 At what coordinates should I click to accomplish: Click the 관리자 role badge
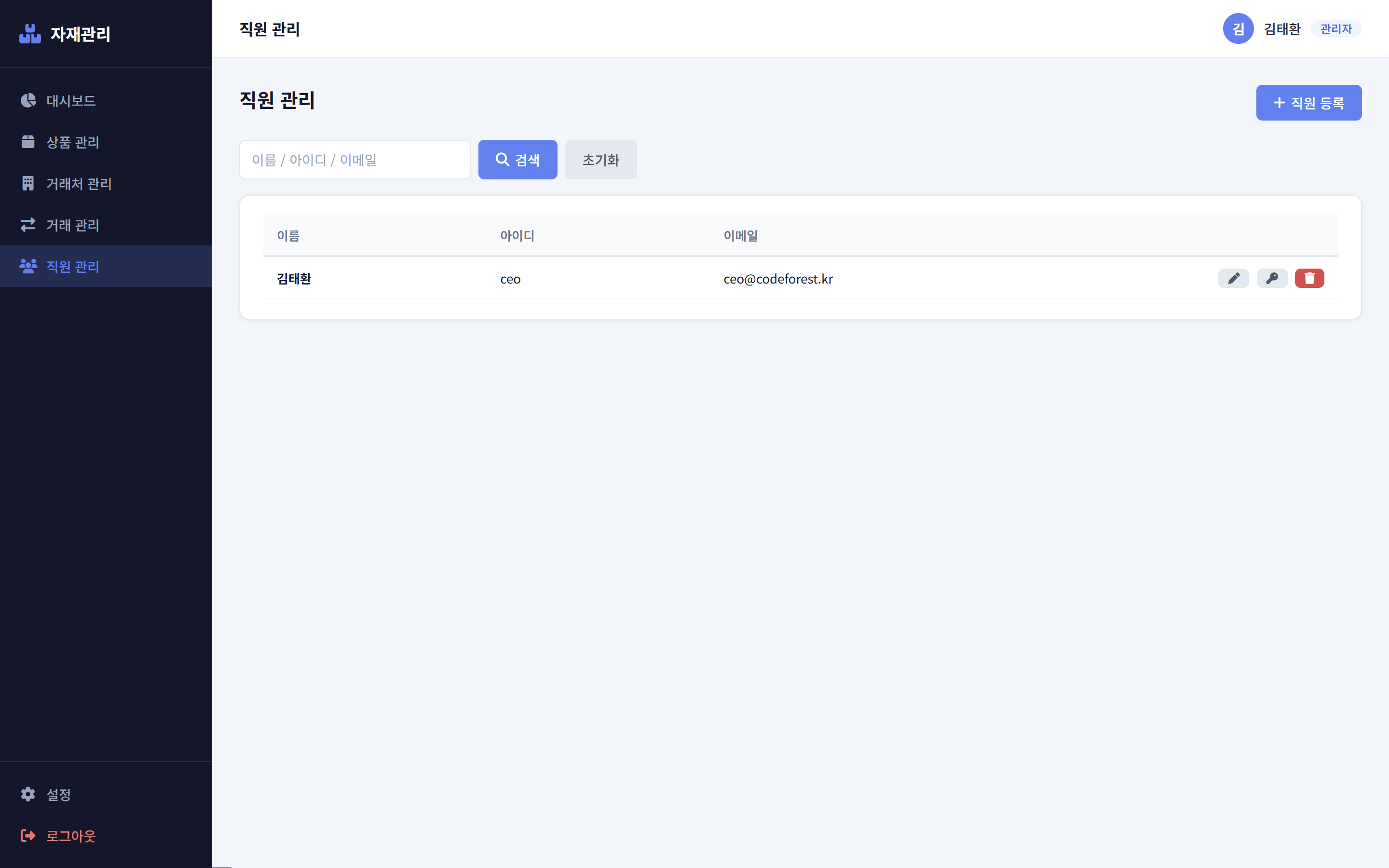point(1336,29)
